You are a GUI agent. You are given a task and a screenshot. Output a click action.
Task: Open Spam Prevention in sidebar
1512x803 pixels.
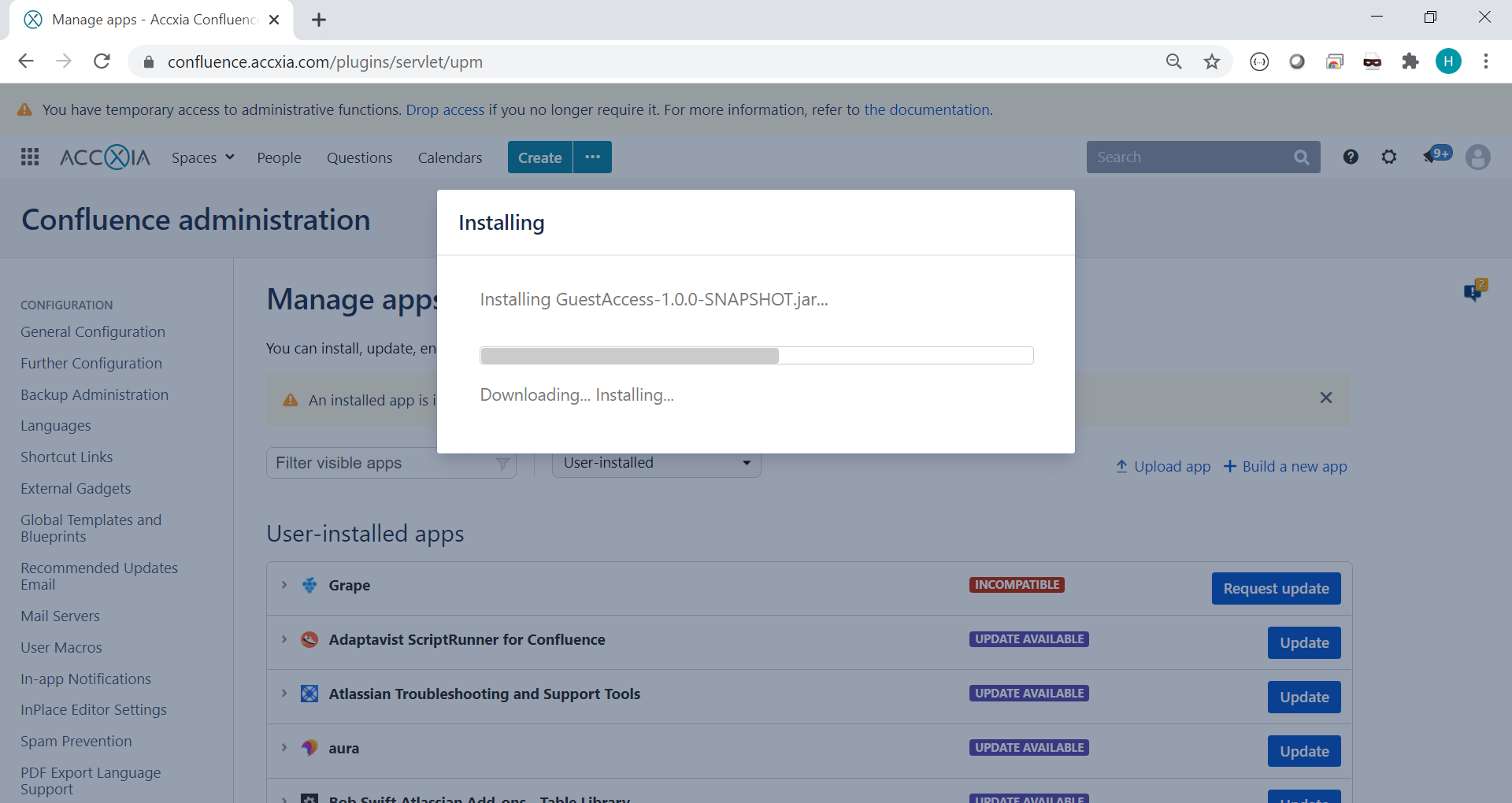(76, 742)
